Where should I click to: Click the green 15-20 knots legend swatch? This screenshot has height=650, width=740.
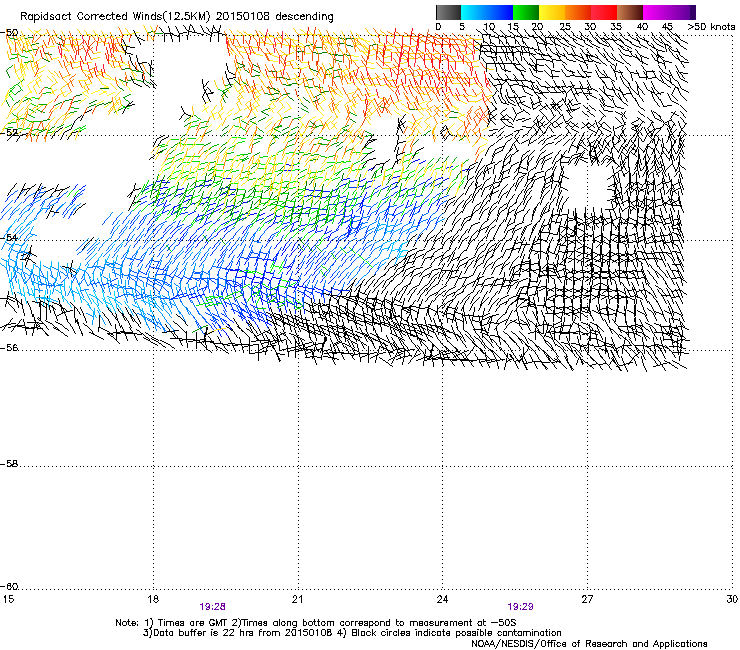tap(526, 12)
